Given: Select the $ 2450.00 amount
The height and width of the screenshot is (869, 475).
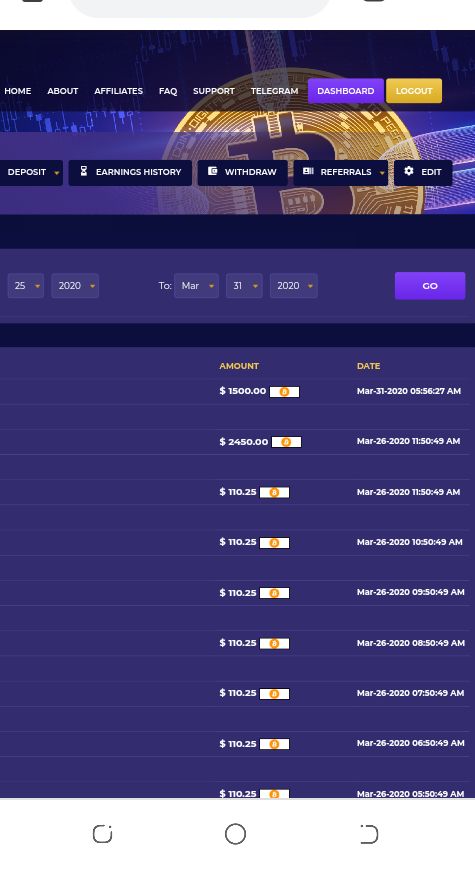Looking at the screenshot, I should point(244,442).
